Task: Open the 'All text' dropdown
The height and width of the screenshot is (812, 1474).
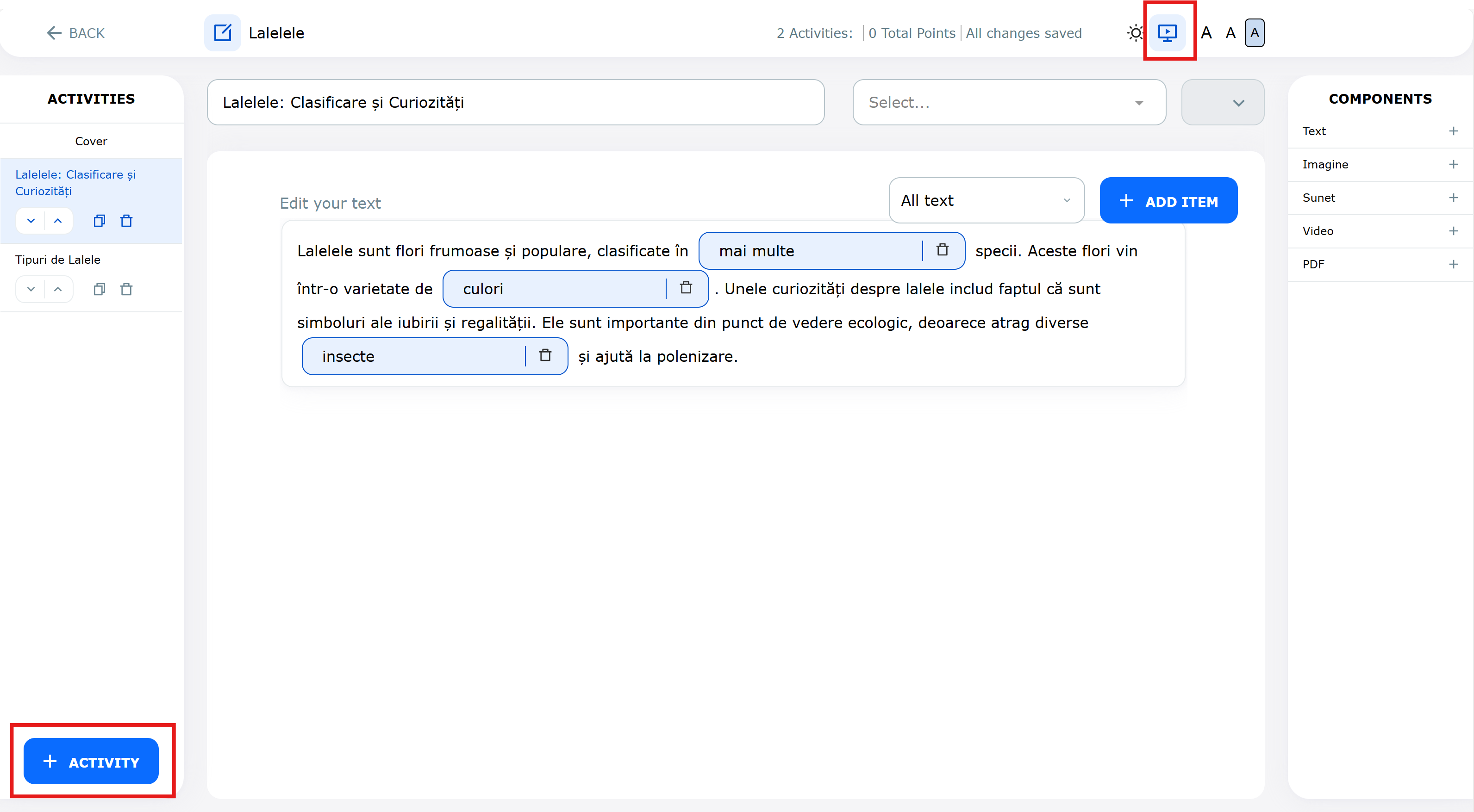Action: (x=986, y=200)
